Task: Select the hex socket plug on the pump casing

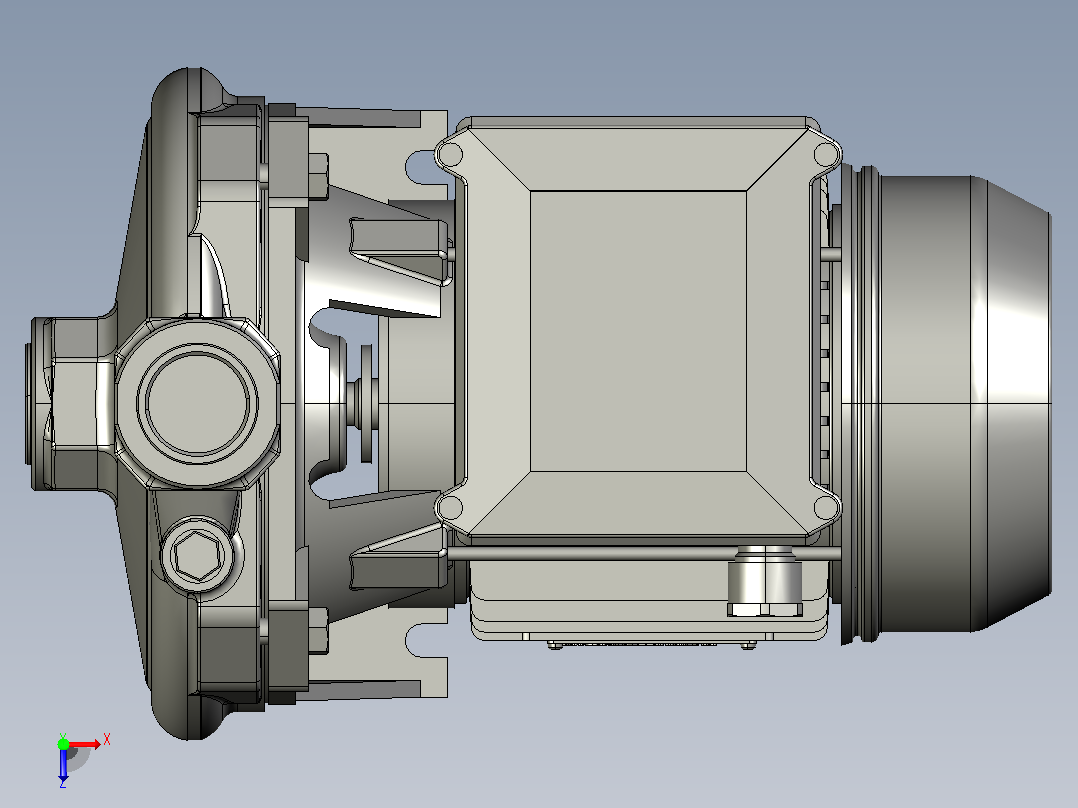Action: (x=197, y=554)
